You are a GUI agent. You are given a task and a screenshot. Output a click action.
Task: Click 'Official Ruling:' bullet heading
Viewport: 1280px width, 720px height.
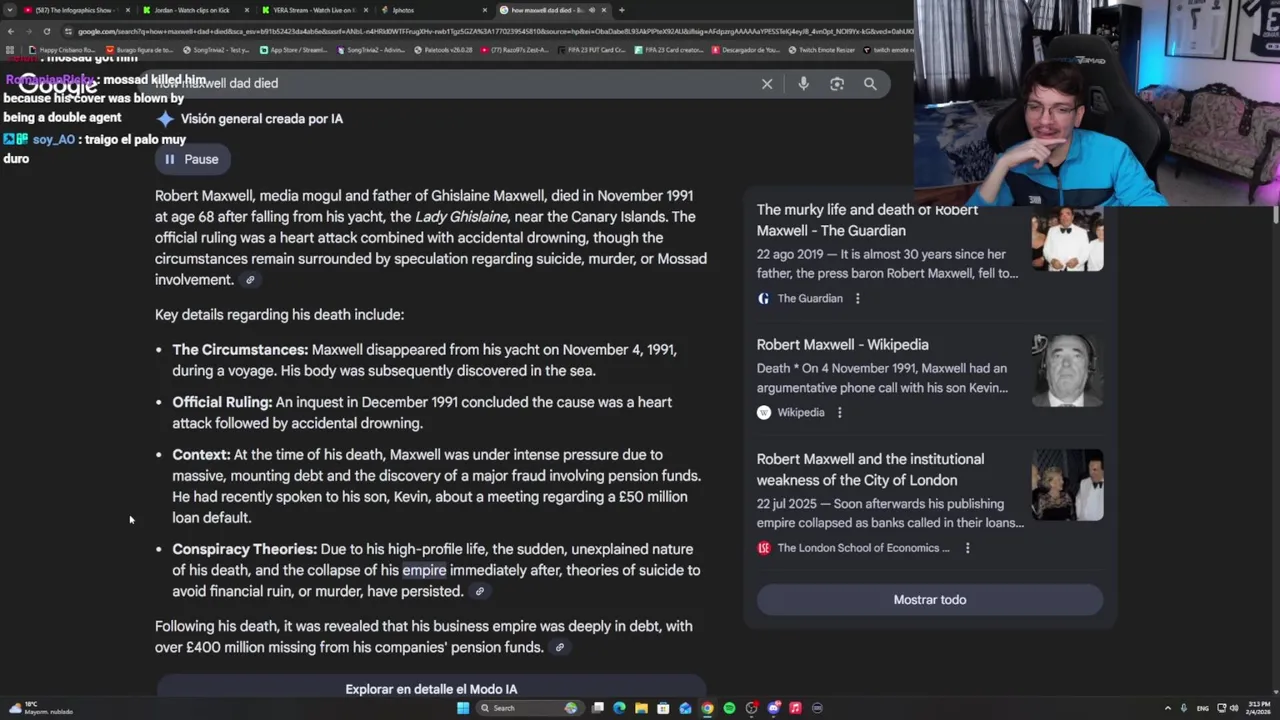222,402
